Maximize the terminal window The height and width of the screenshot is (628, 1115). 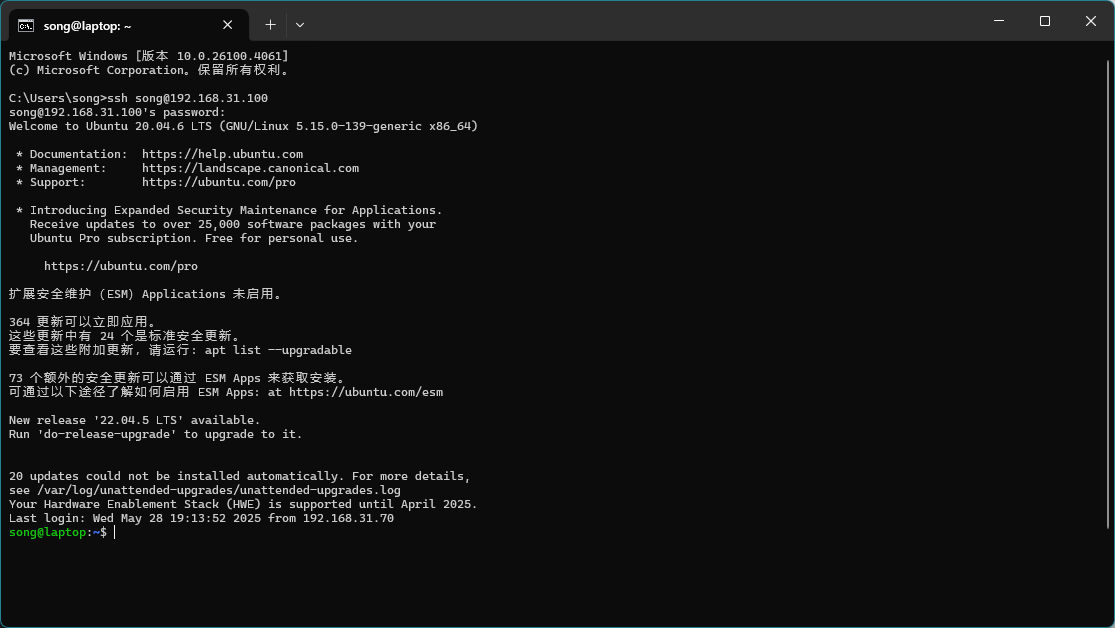[x=1044, y=21]
